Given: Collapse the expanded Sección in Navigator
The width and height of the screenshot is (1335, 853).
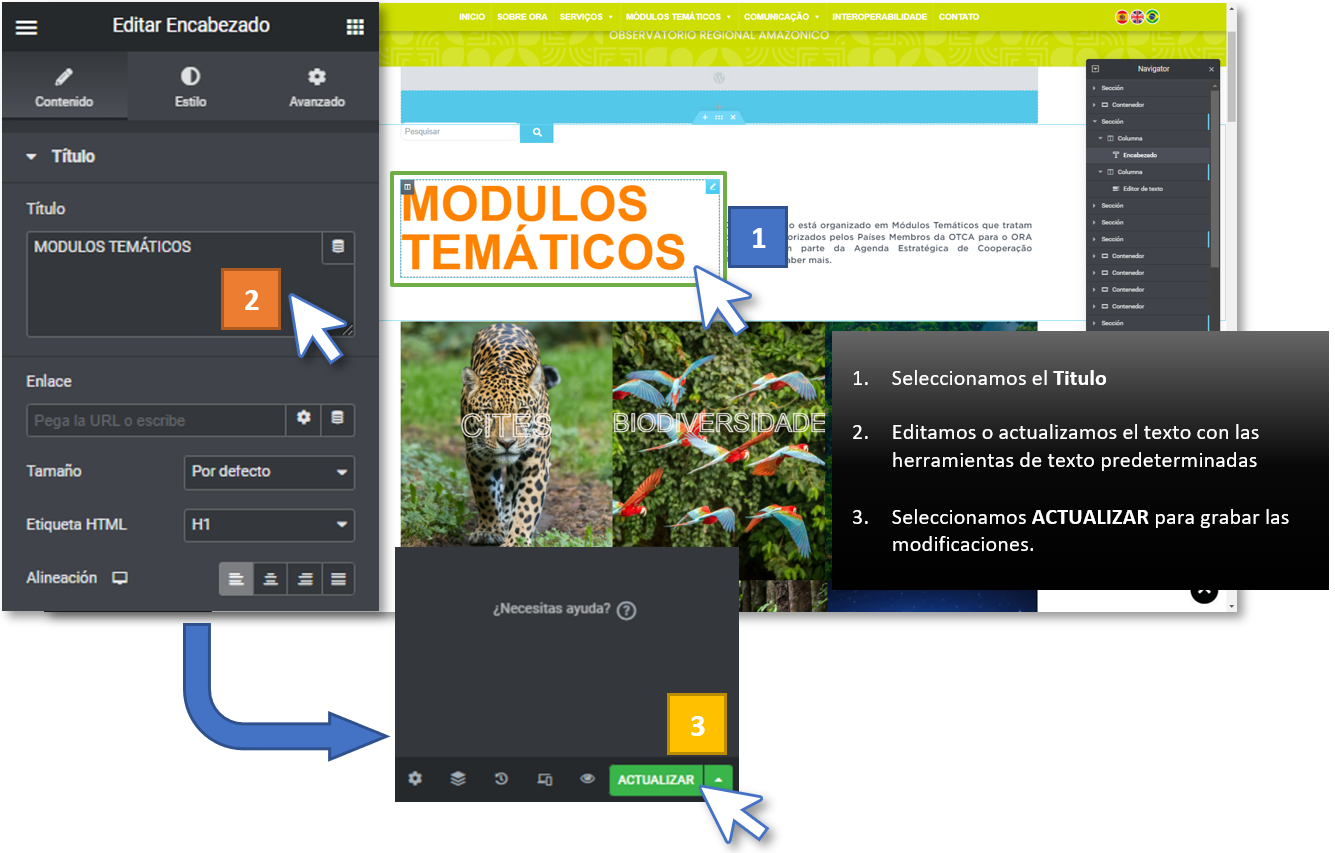Looking at the screenshot, I should [1095, 121].
